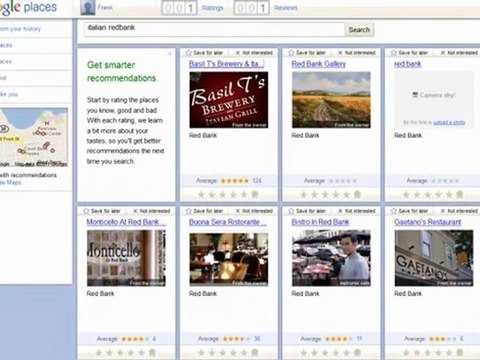Click Save for later star on Gaetano's card
Image resolution: width=480 pixels, height=360 pixels.
pyautogui.click(x=394, y=211)
